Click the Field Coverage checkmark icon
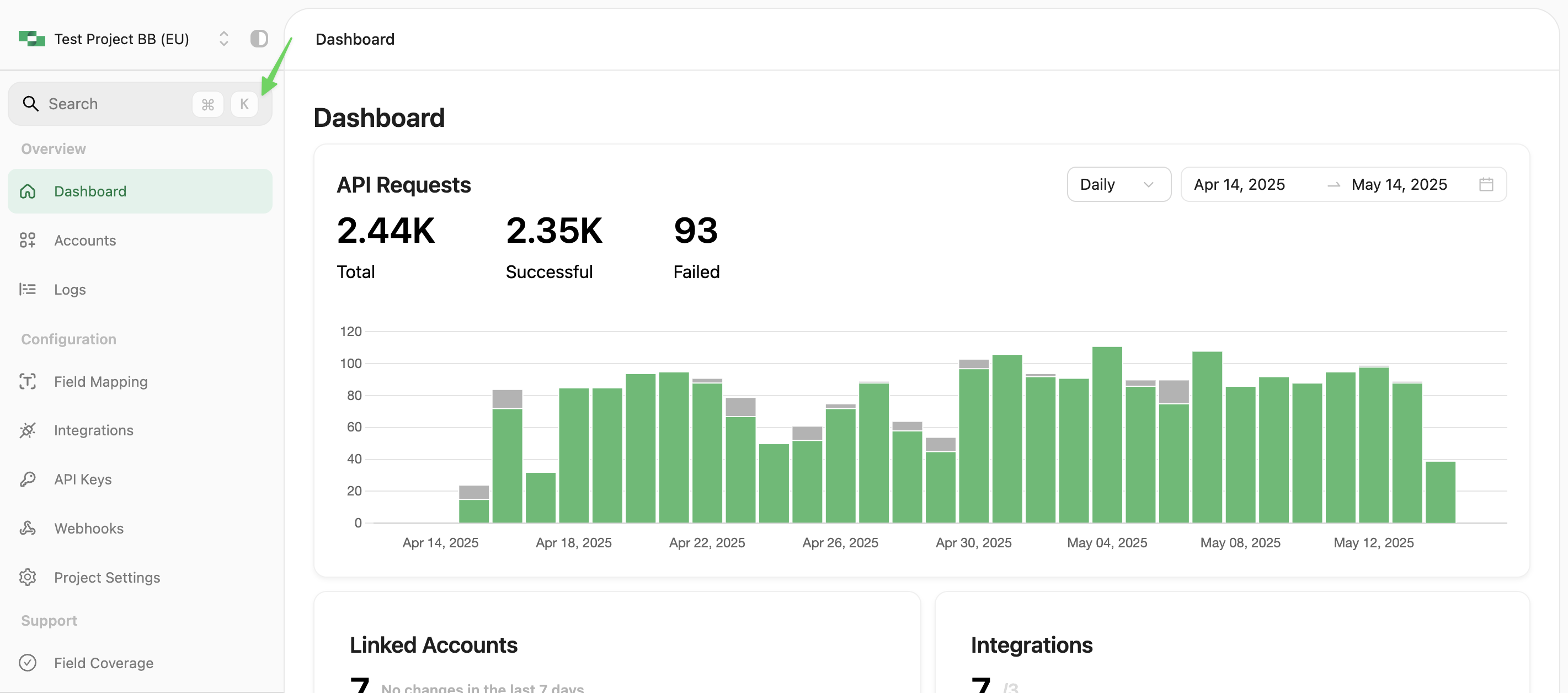This screenshot has width=1568, height=693. [28, 663]
